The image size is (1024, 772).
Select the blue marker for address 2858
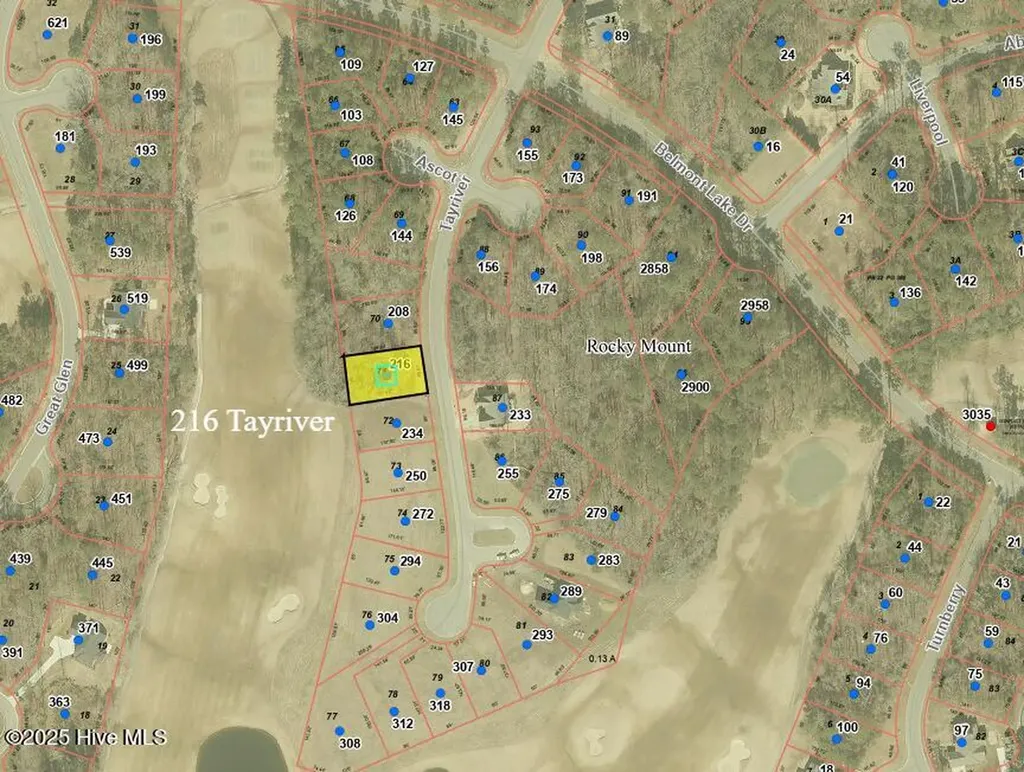[671, 257]
